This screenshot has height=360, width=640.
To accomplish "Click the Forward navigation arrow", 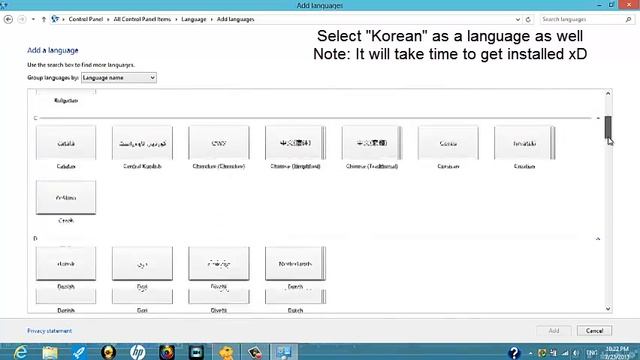I will 22,19.
